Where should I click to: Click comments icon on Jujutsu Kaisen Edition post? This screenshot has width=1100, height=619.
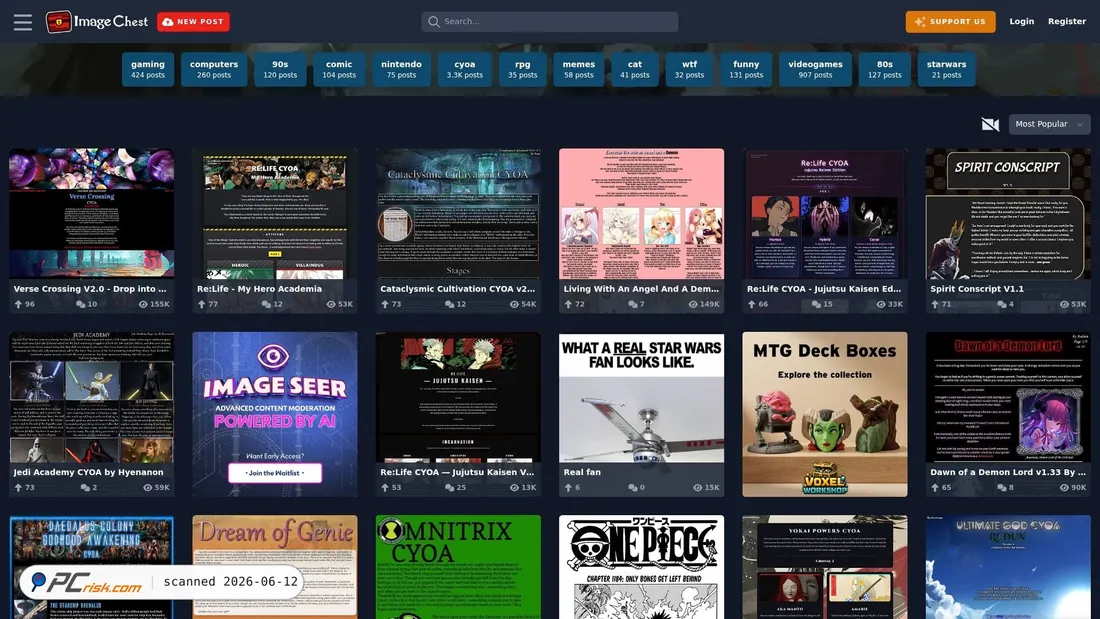[x=816, y=304]
